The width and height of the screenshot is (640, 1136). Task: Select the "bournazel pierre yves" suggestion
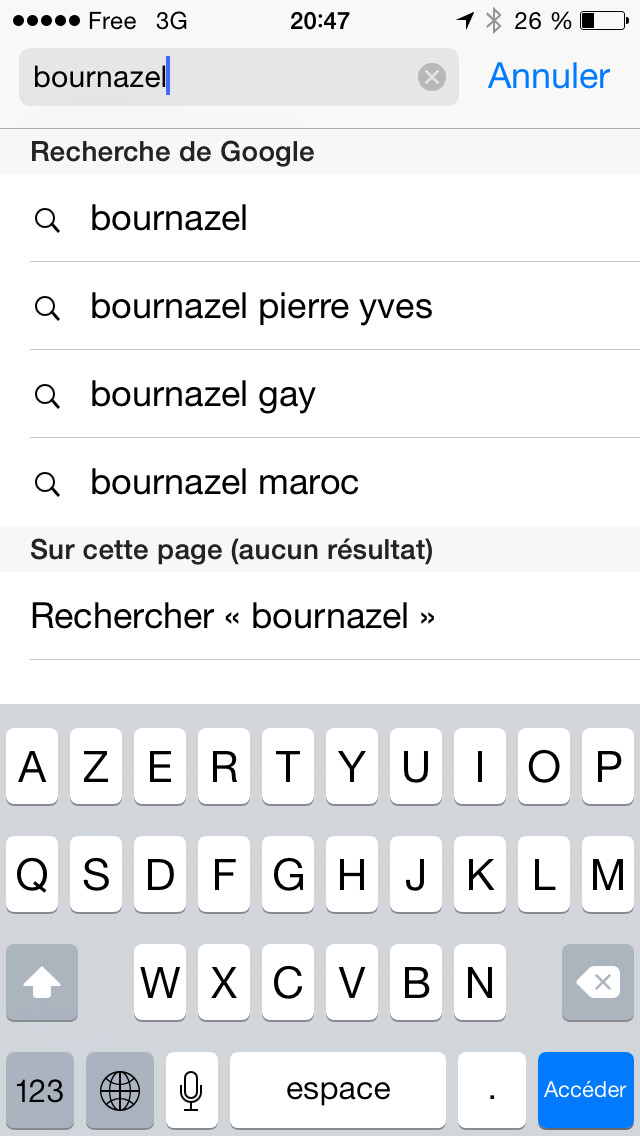click(x=261, y=307)
